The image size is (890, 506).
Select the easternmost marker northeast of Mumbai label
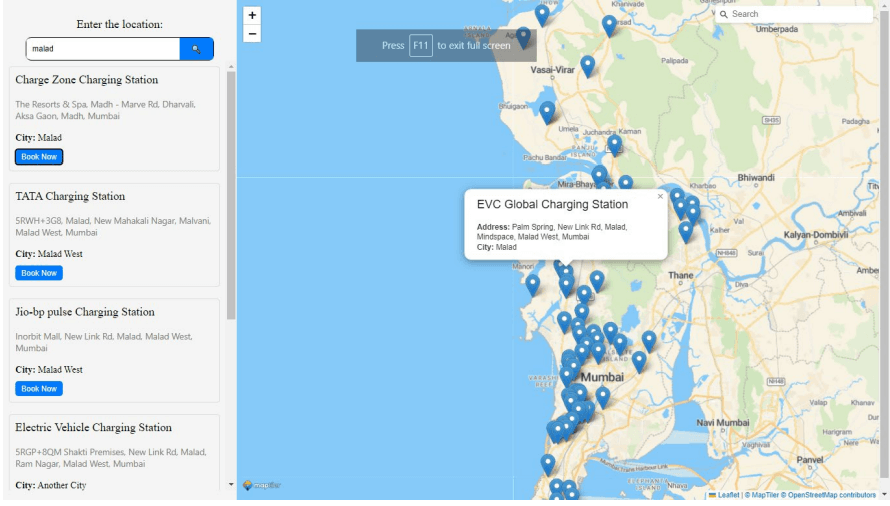point(649,341)
